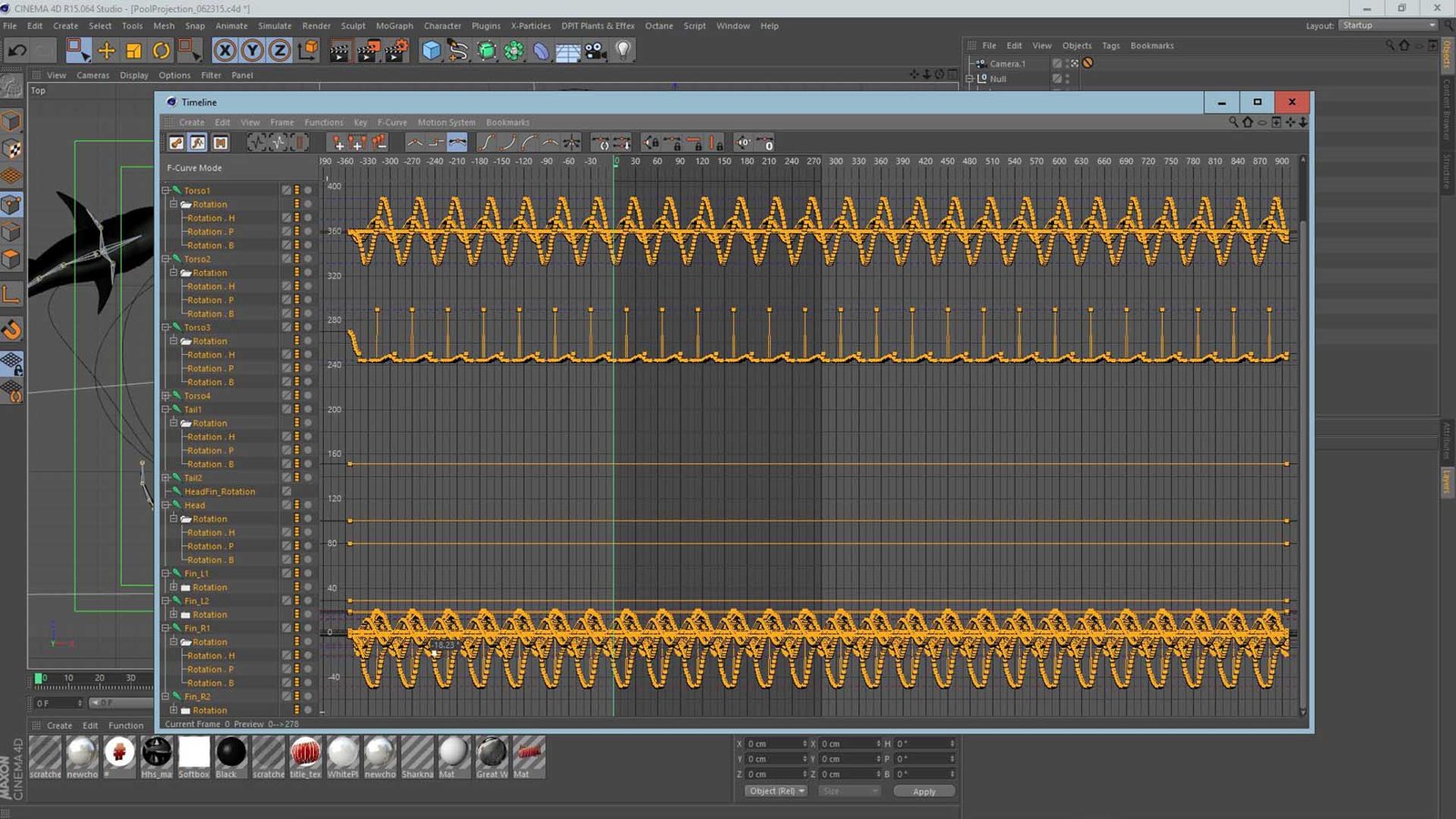Viewport: 1456px width, 819px height.
Task: Switch timeline to Key Mode icon
Action: 176,143
